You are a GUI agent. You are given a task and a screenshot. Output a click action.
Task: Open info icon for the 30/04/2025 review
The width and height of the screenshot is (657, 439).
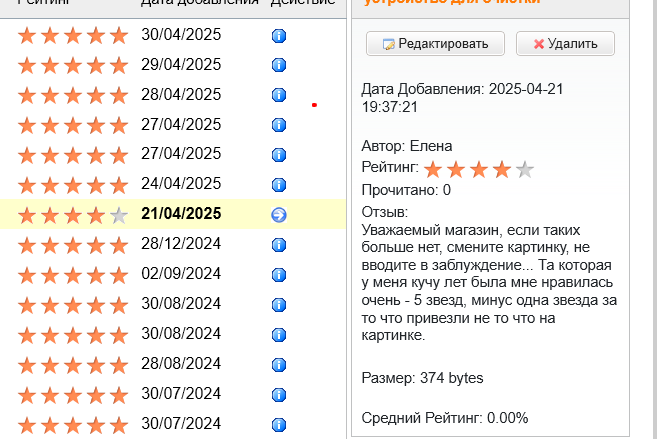pyautogui.click(x=279, y=36)
